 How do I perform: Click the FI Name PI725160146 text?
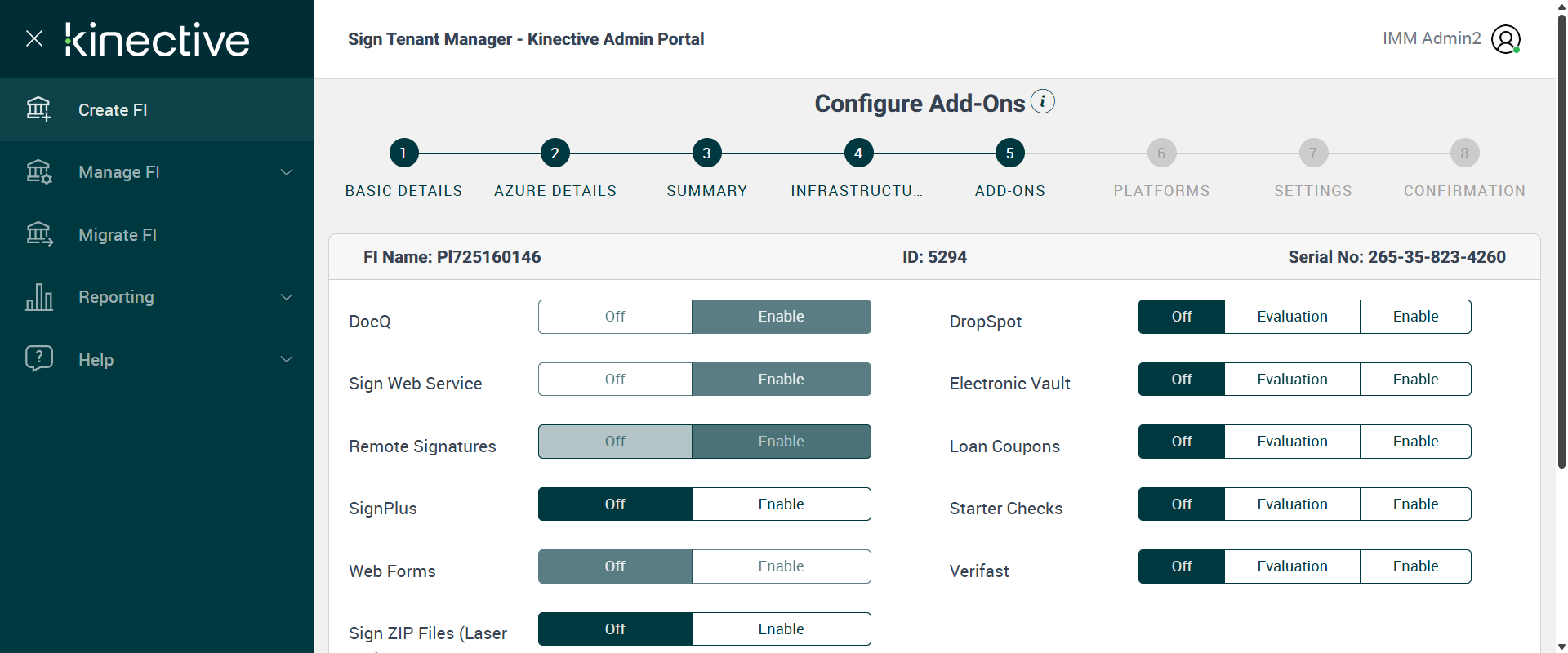click(452, 257)
